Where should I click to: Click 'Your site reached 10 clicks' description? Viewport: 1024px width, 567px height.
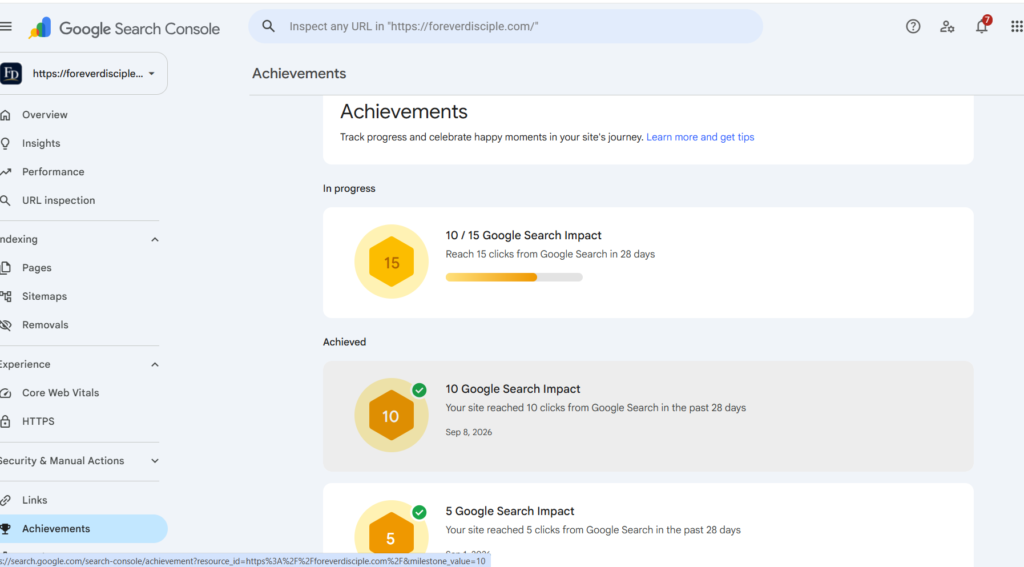click(596, 408)
